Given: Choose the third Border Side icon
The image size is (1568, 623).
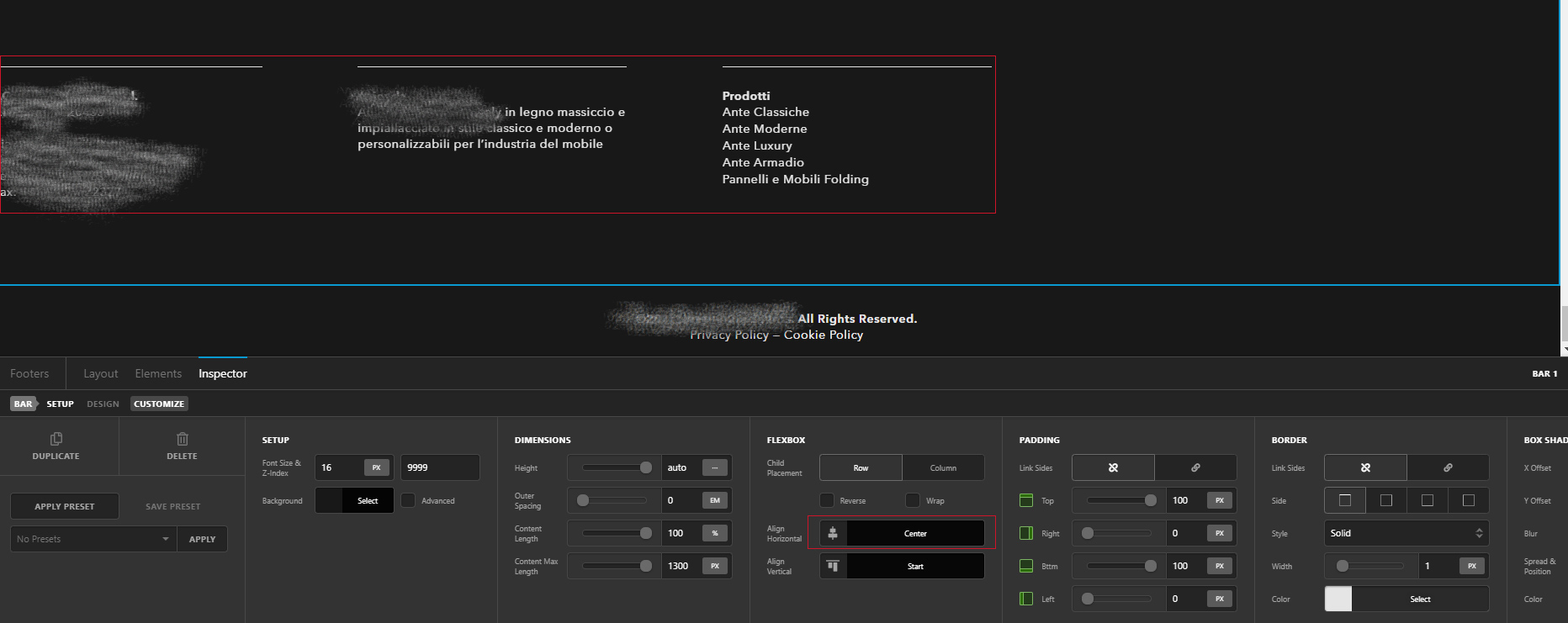Looking at the screenshot, I should coord(1428,500).
